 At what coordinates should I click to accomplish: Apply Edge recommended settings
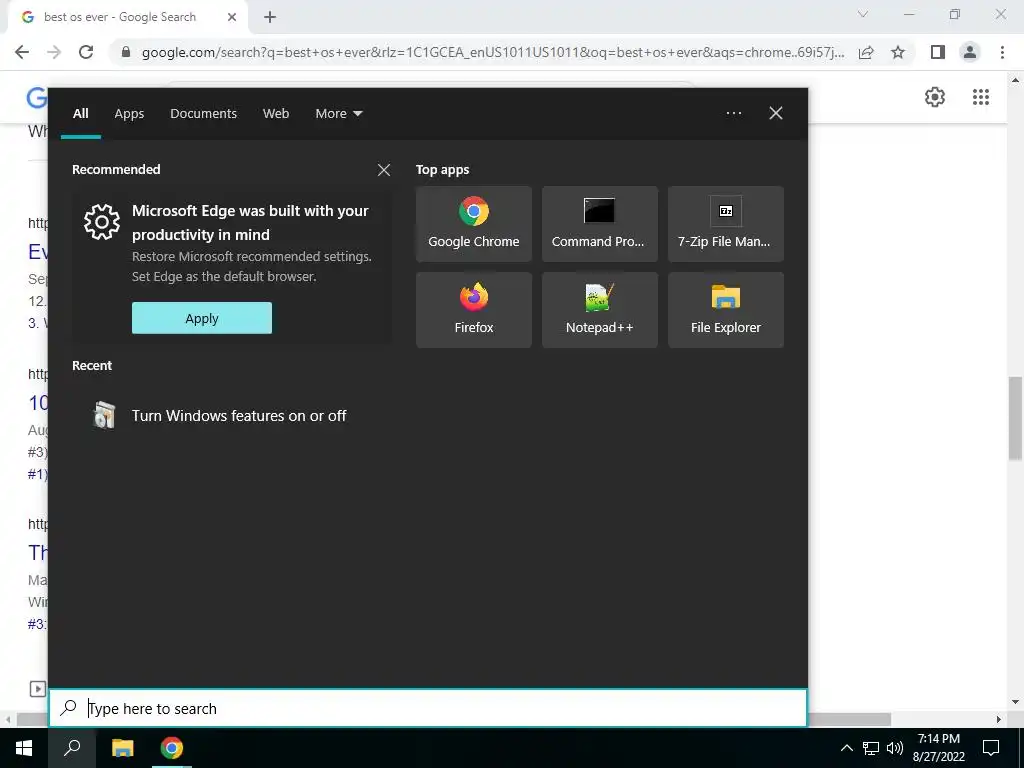click(x=202, y=318)
